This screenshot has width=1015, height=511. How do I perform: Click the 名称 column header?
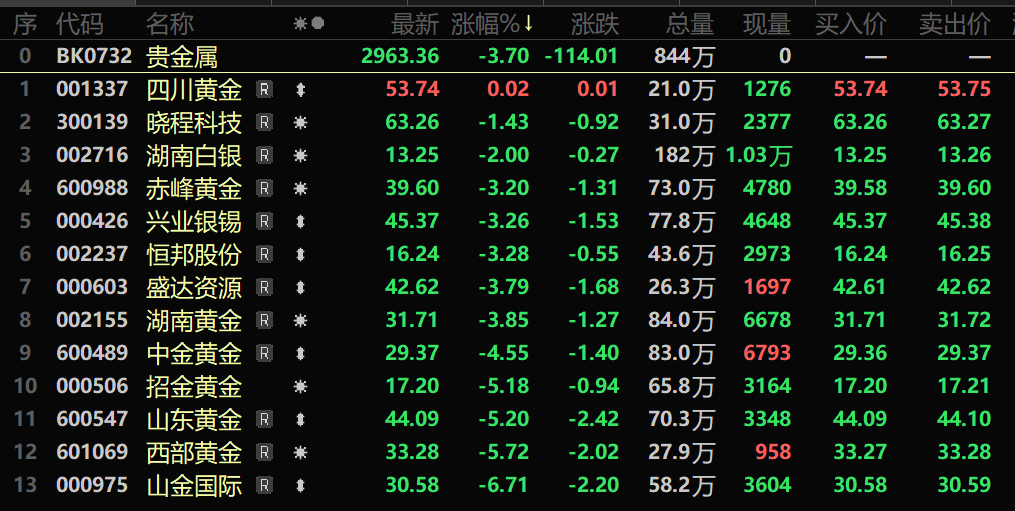(170, 23)
